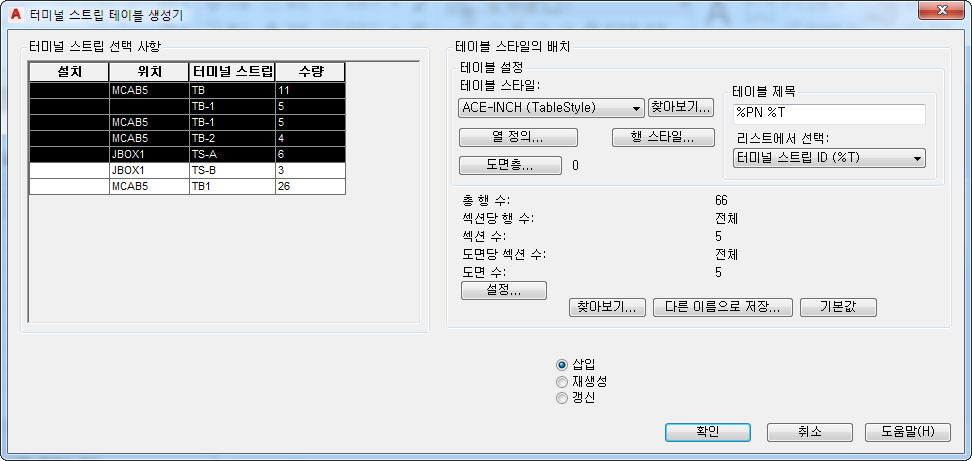Click the 찾아보기 button beside 다른 이름으로 저장

click(608, 307)
